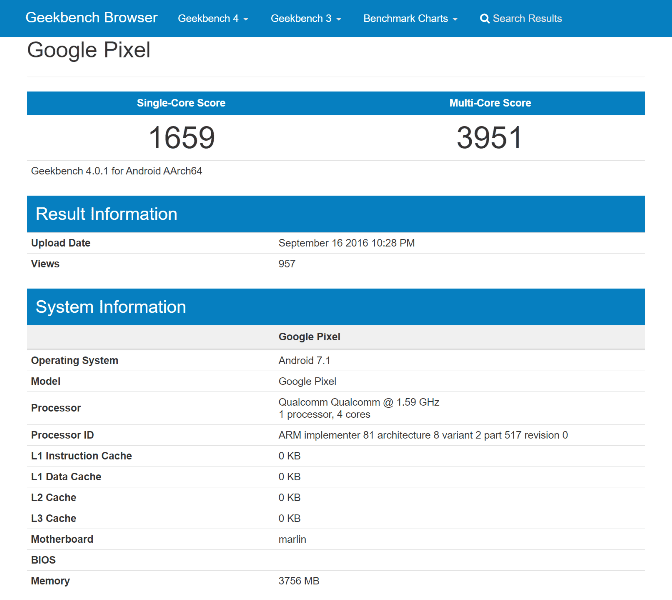Open the Benchmark Charts dropdown
The image size is (672, 600).
pos(410,18)
